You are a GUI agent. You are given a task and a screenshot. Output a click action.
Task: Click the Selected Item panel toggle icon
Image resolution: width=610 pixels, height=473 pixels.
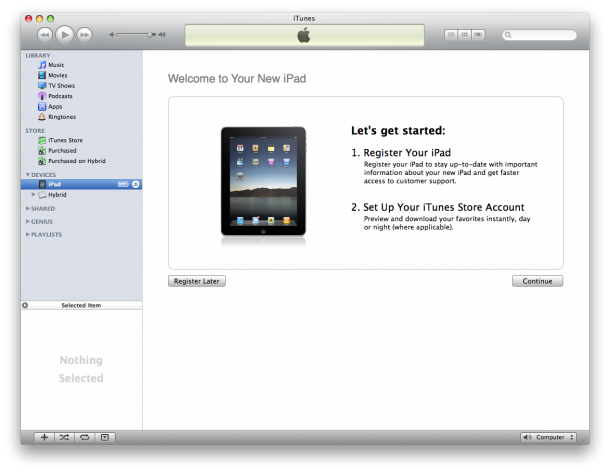coord(25,305)
